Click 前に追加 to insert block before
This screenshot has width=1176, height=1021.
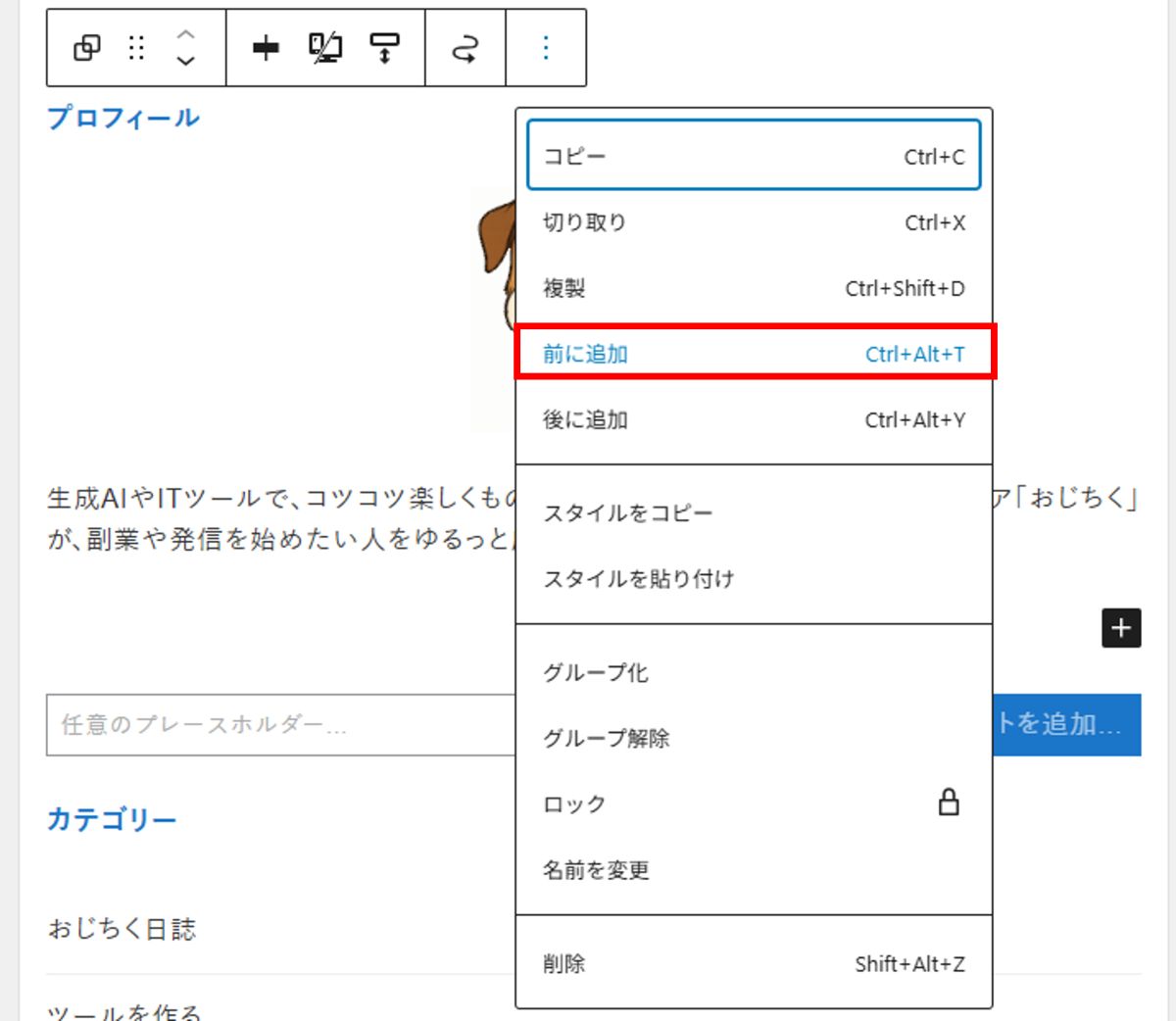[x=753, y=354]
